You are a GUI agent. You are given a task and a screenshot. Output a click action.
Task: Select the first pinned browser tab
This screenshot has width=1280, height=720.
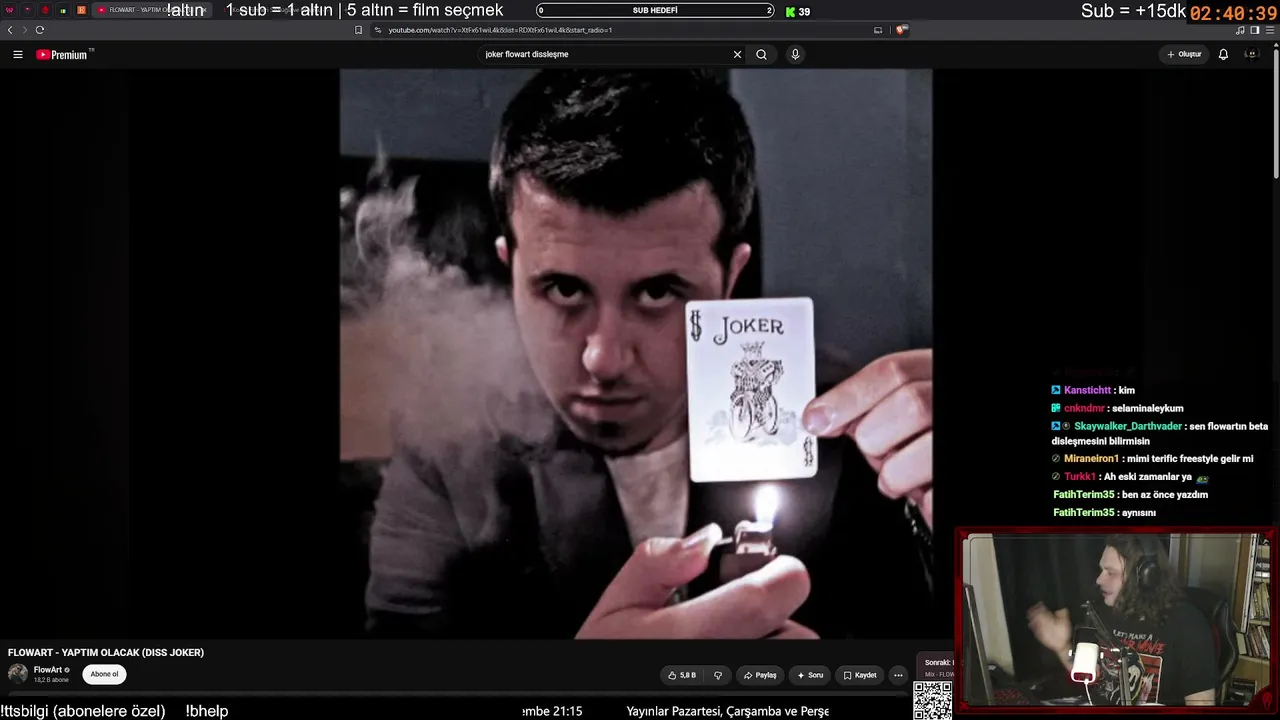(x=9, y=10)
